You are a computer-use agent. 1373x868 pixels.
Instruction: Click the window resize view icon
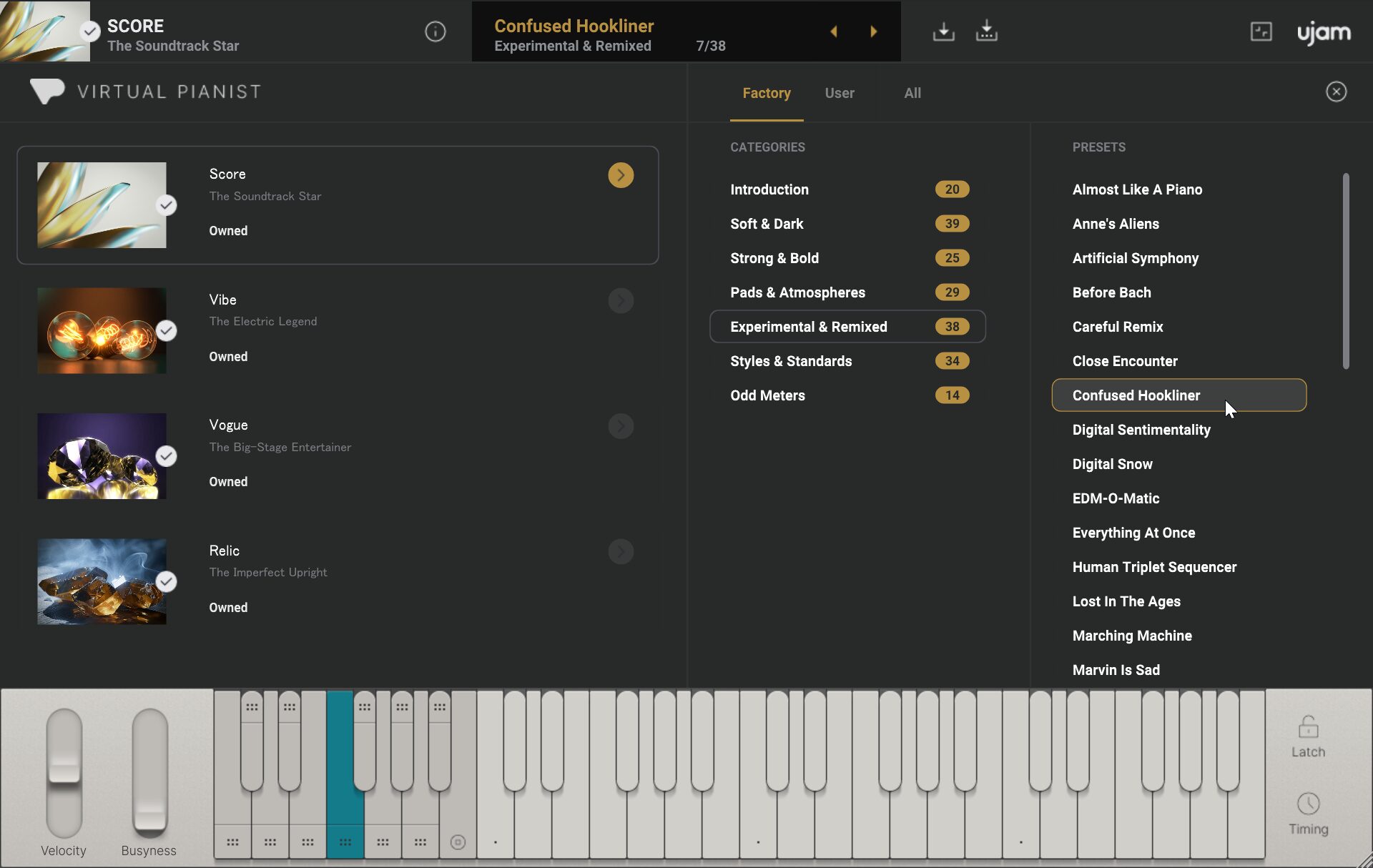(x=1261, y=31)
